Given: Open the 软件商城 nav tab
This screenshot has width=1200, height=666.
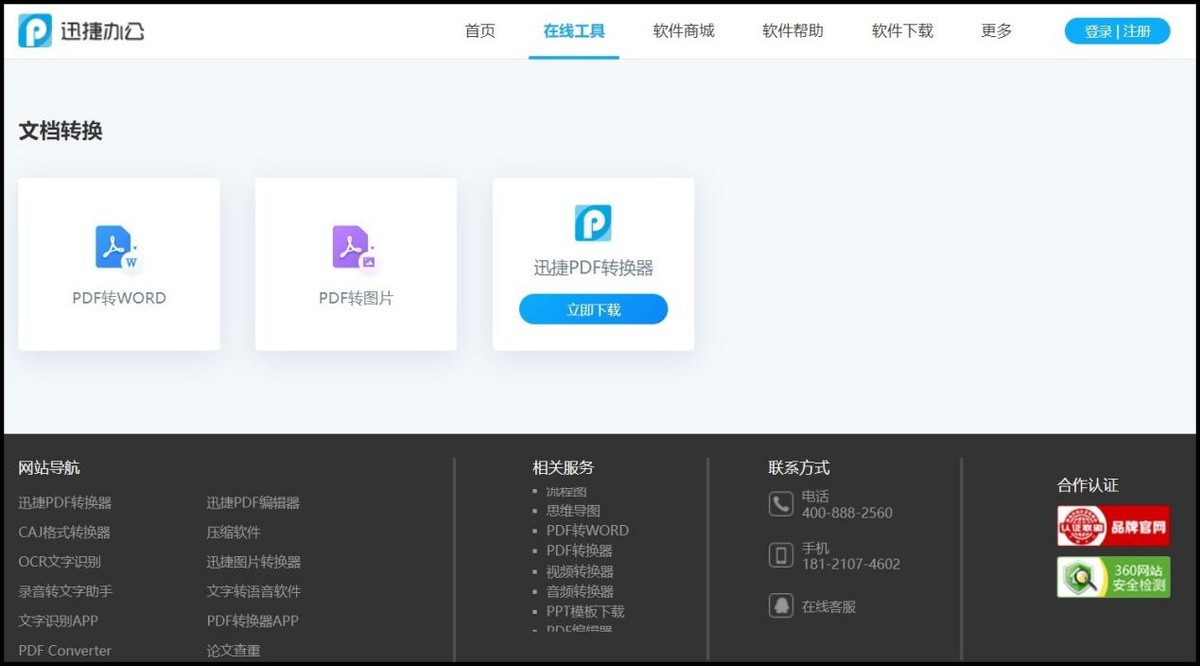Looking at the screenshot, I should point(684,31).
